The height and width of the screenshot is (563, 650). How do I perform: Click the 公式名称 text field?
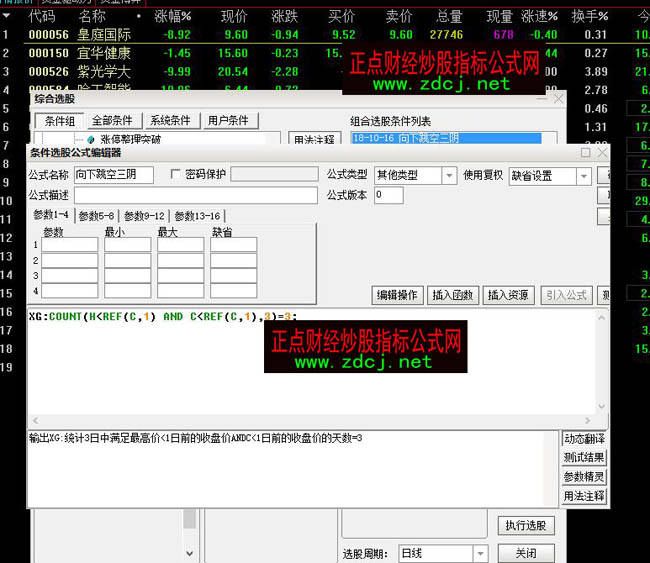click(x=113, y=175)
